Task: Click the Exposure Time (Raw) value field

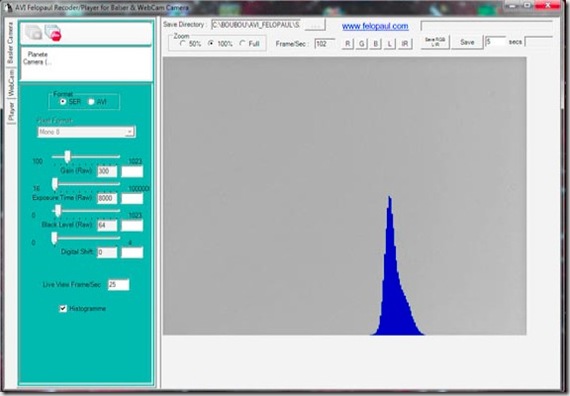Action: pyautogui.click(x=107, y=198)
